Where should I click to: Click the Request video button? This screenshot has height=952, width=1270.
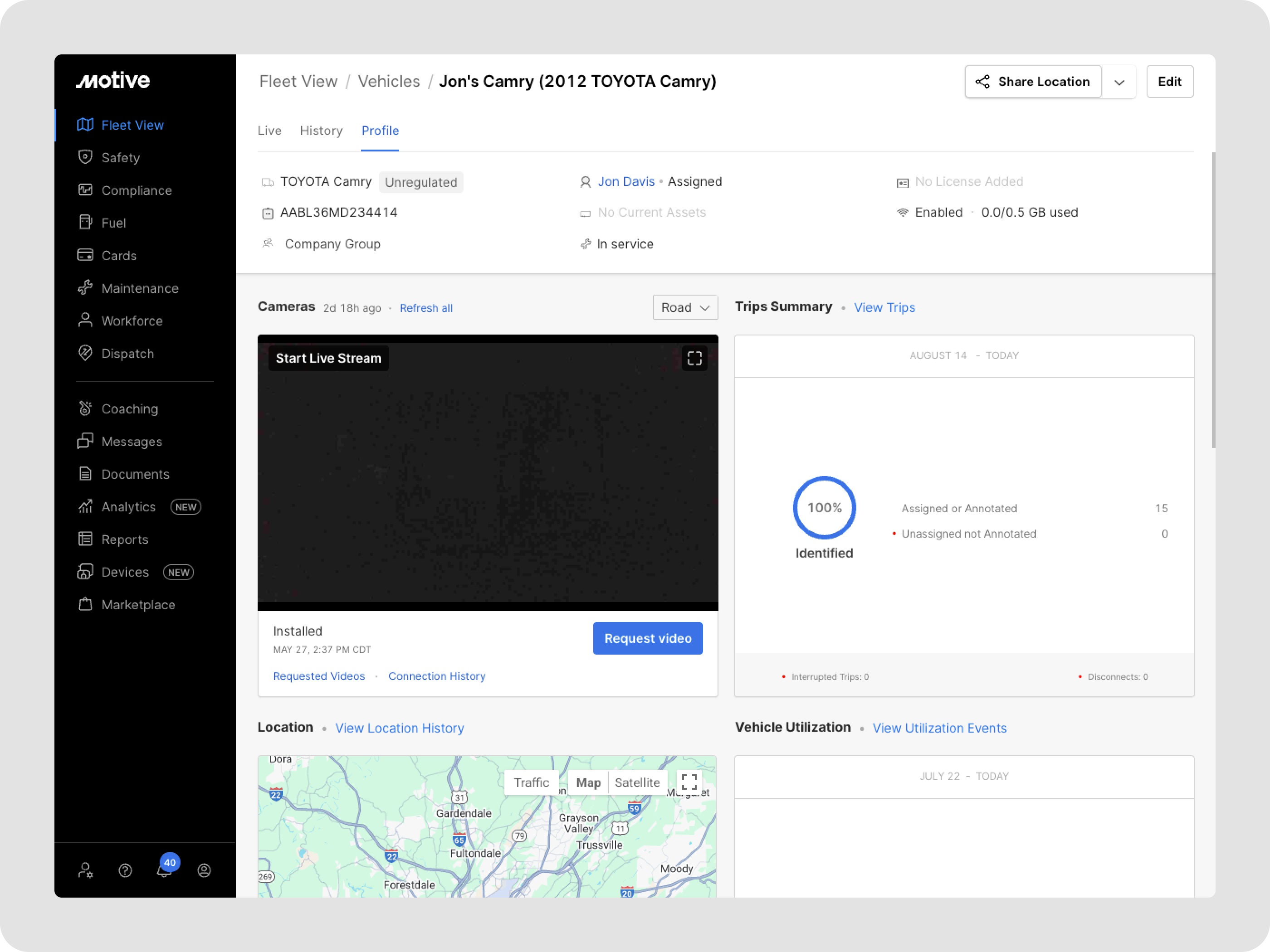(648, 638)
